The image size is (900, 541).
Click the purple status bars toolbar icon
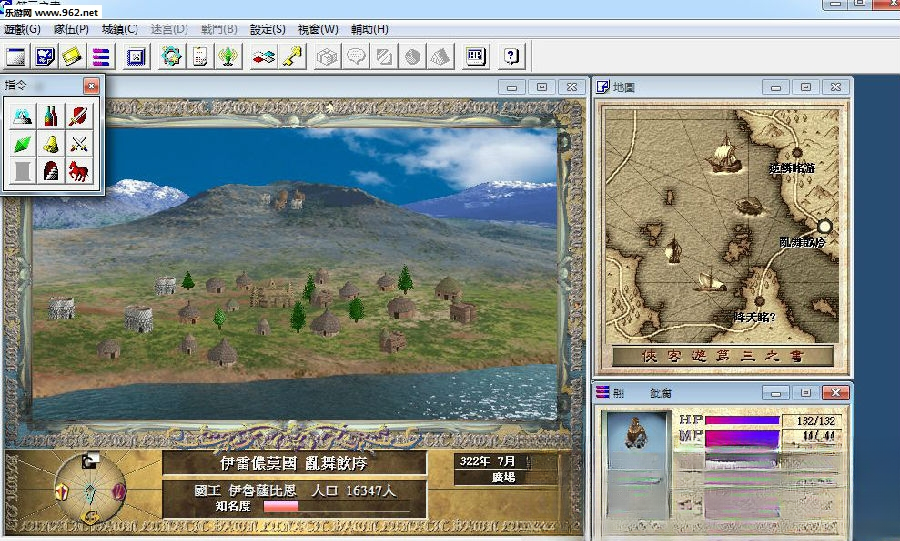(x=101, y=56)
